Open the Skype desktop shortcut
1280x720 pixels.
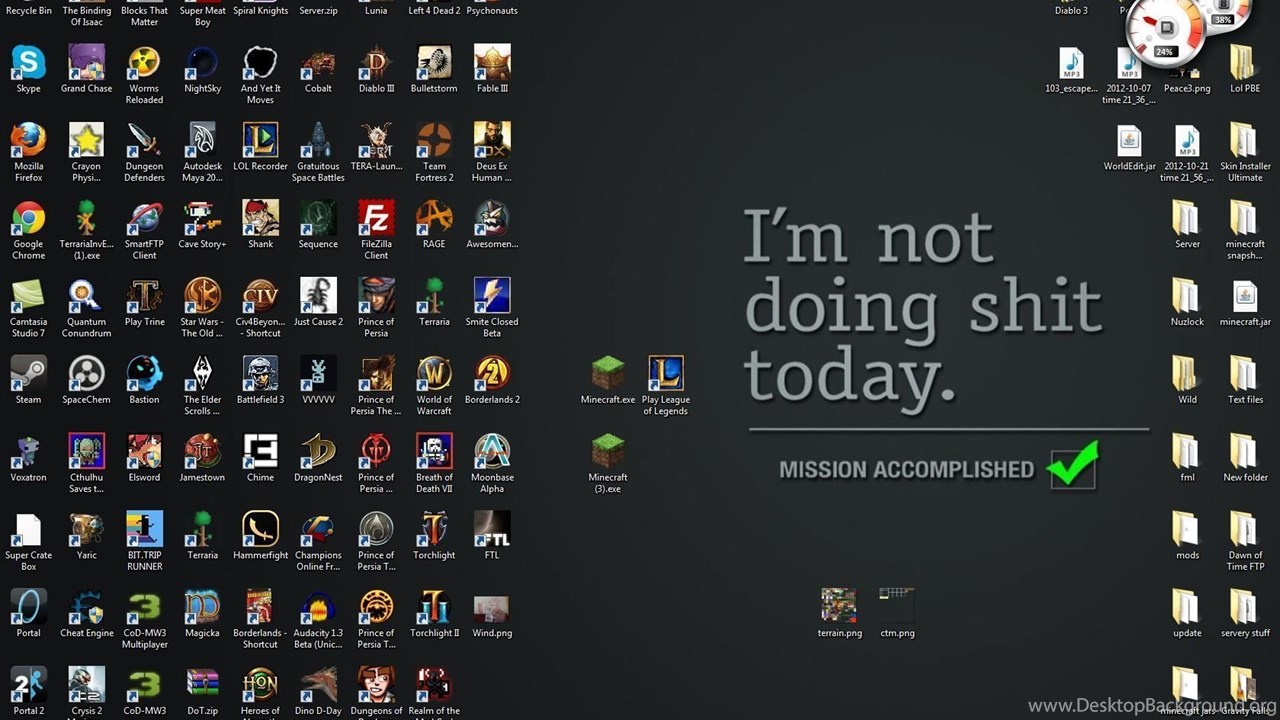point(28,63)
